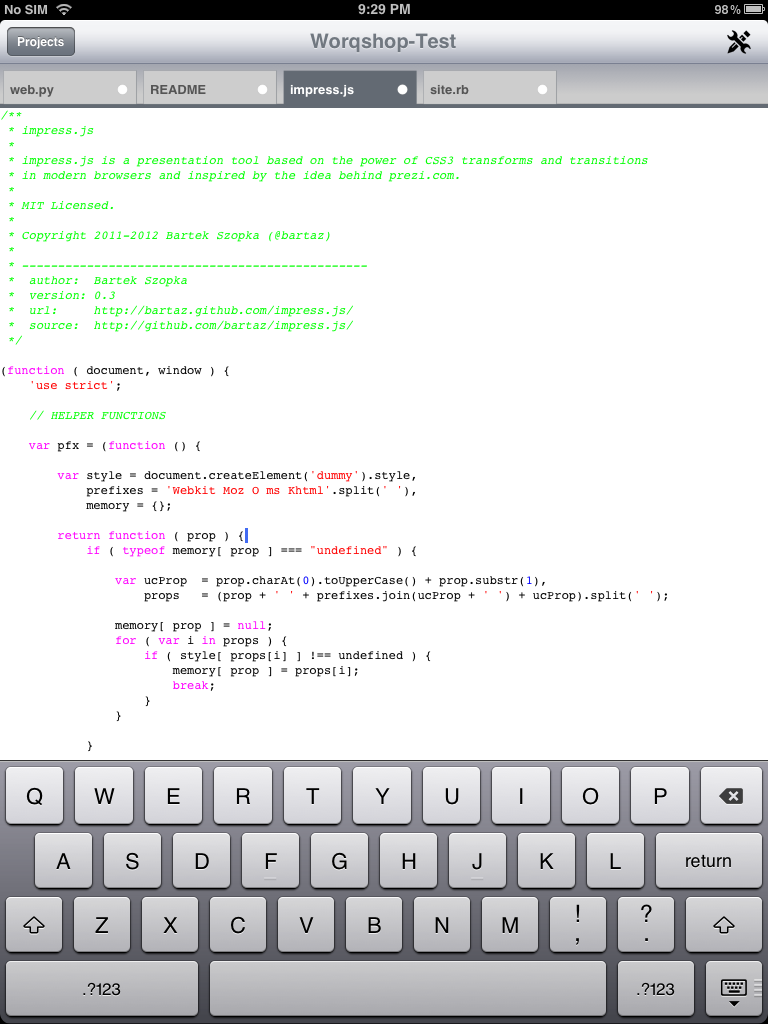Tap the question mark/period key

(x=646, y=925)
